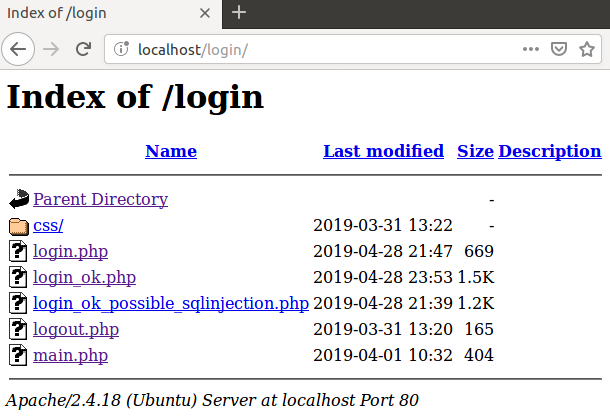Open login_ok_possible_sqlinjection.php link
The width and height of the screenshot is (610, 418).
coord(171,304)
